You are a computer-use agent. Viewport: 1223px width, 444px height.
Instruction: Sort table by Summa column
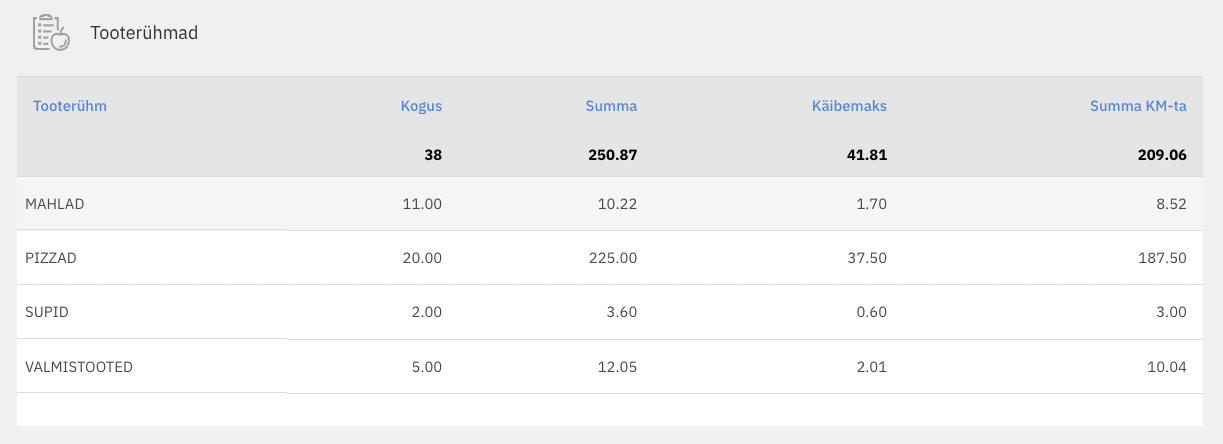[x=611, y=106]
